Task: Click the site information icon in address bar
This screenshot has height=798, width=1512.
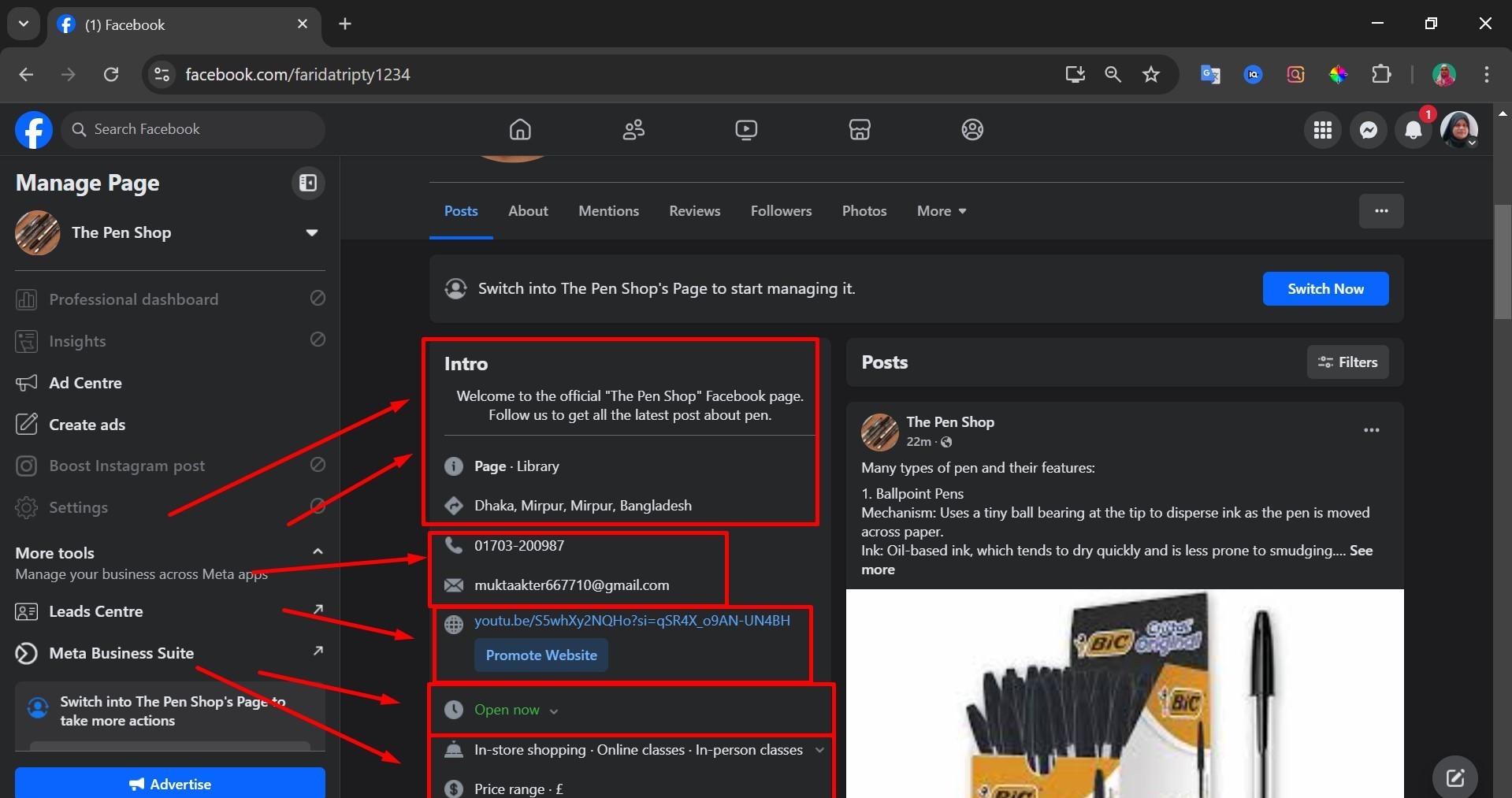Action: coord(162,74)
